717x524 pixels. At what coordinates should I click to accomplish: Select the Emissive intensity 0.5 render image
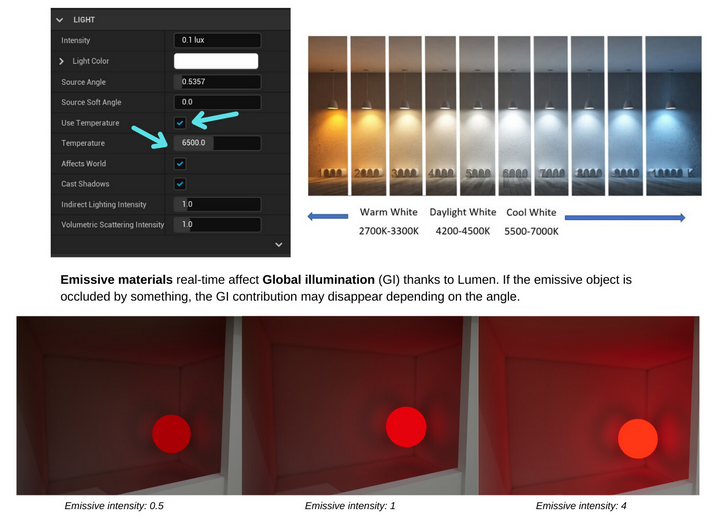click(x=128, y=405)
